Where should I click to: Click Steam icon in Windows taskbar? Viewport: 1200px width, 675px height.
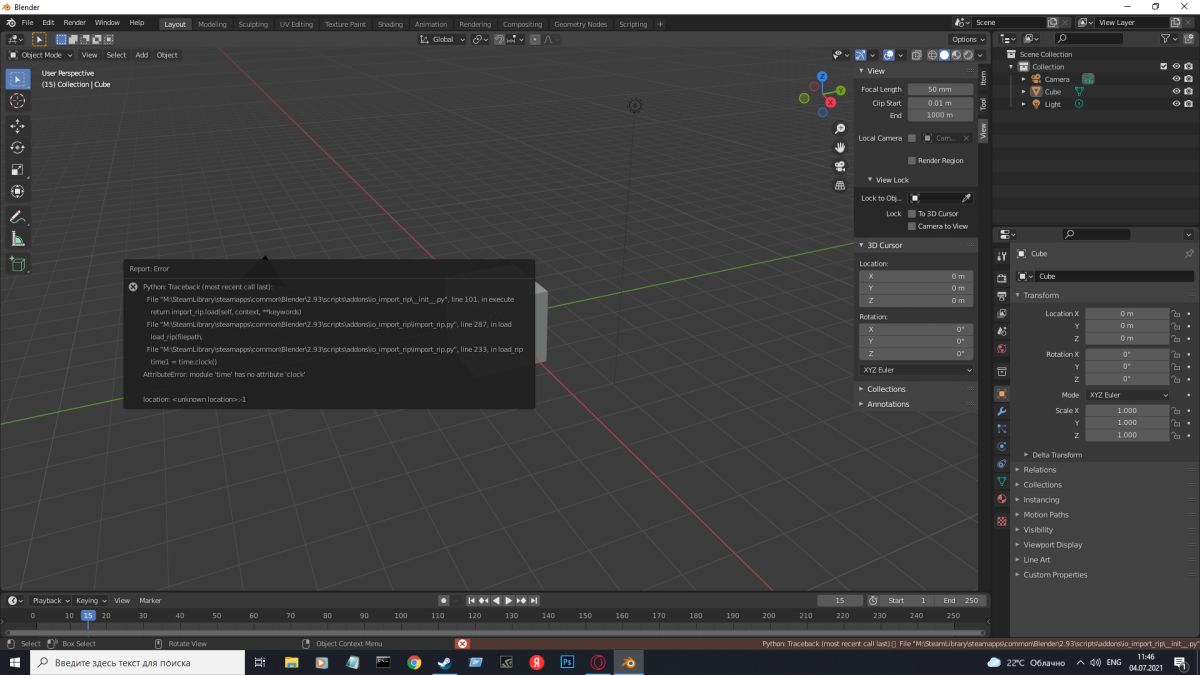(445, 662)
